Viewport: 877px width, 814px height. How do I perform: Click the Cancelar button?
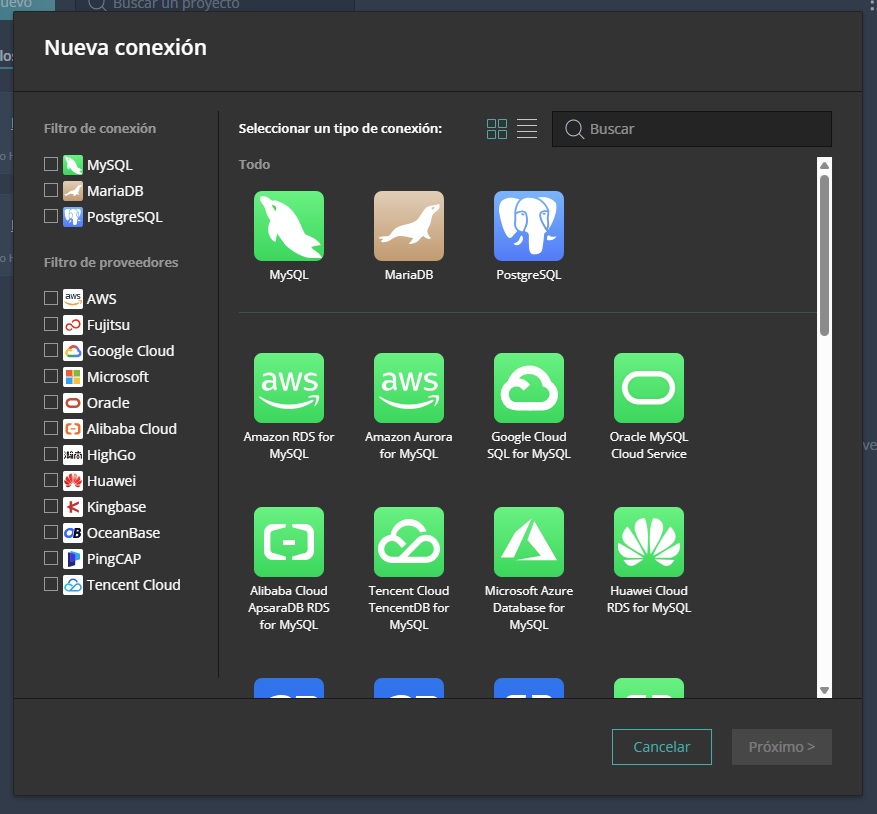coord(662,747)
